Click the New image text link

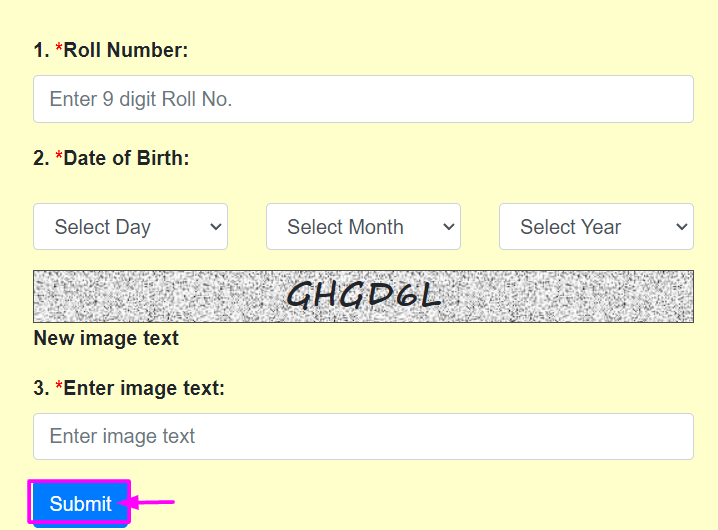click(x=106, y=338)
